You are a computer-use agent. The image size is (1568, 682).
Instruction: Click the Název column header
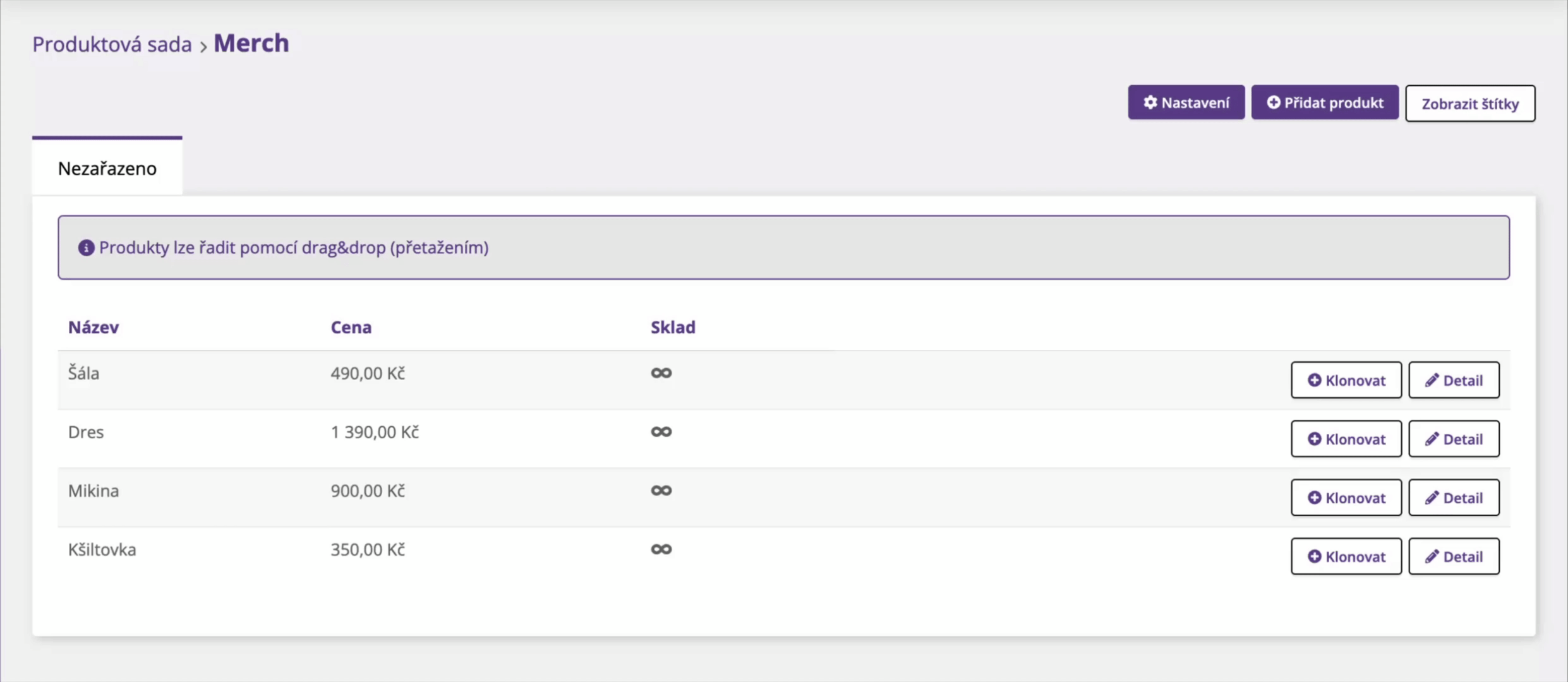(93, 327)
